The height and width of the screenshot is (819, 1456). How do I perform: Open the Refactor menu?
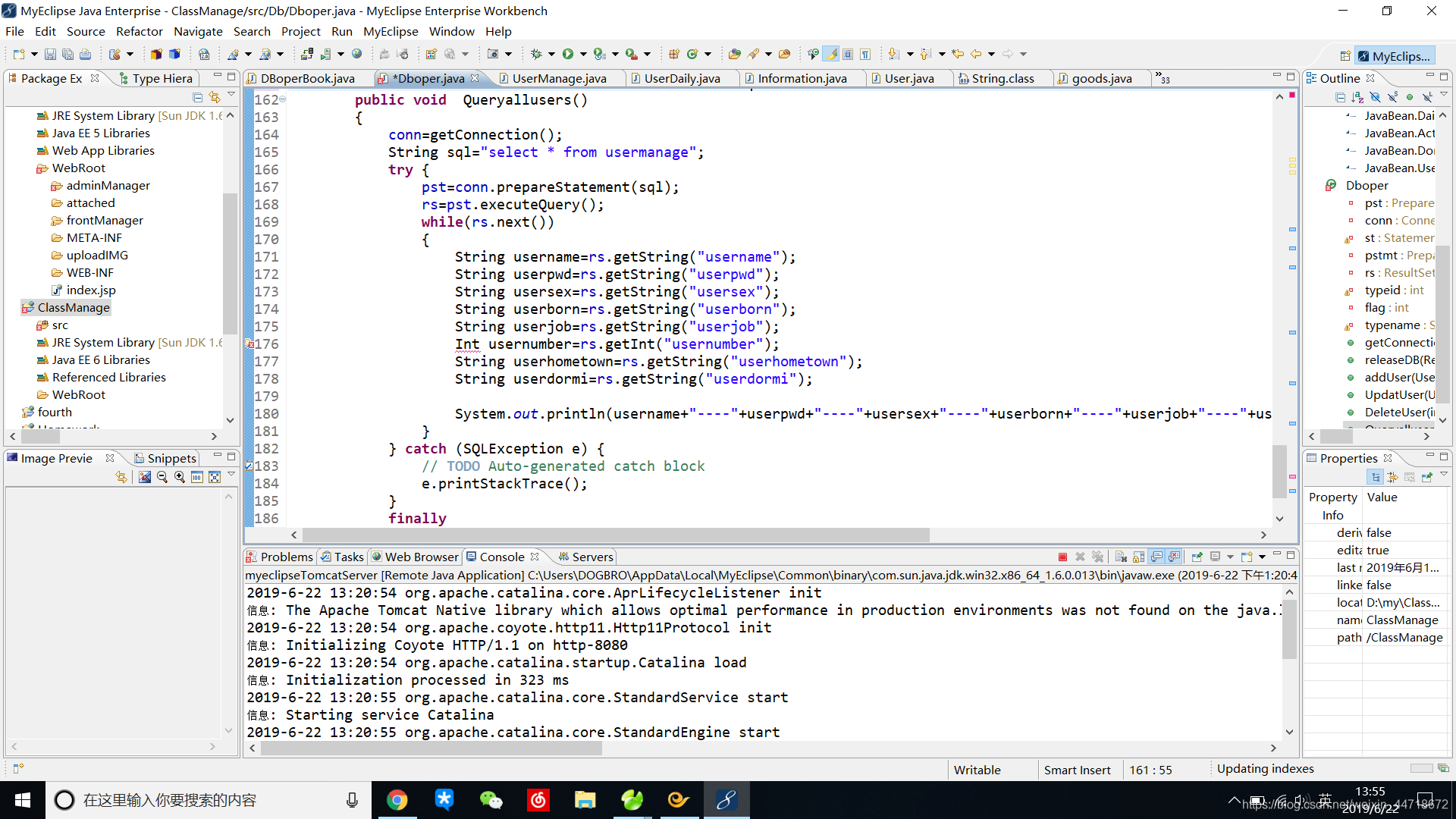coord(140,31)
